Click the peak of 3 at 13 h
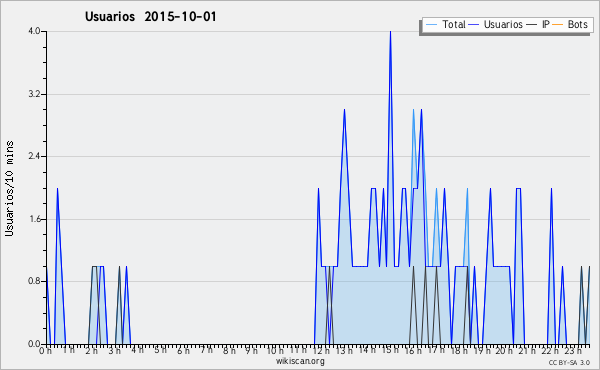 pyautogui.click(x=344, y=110)
